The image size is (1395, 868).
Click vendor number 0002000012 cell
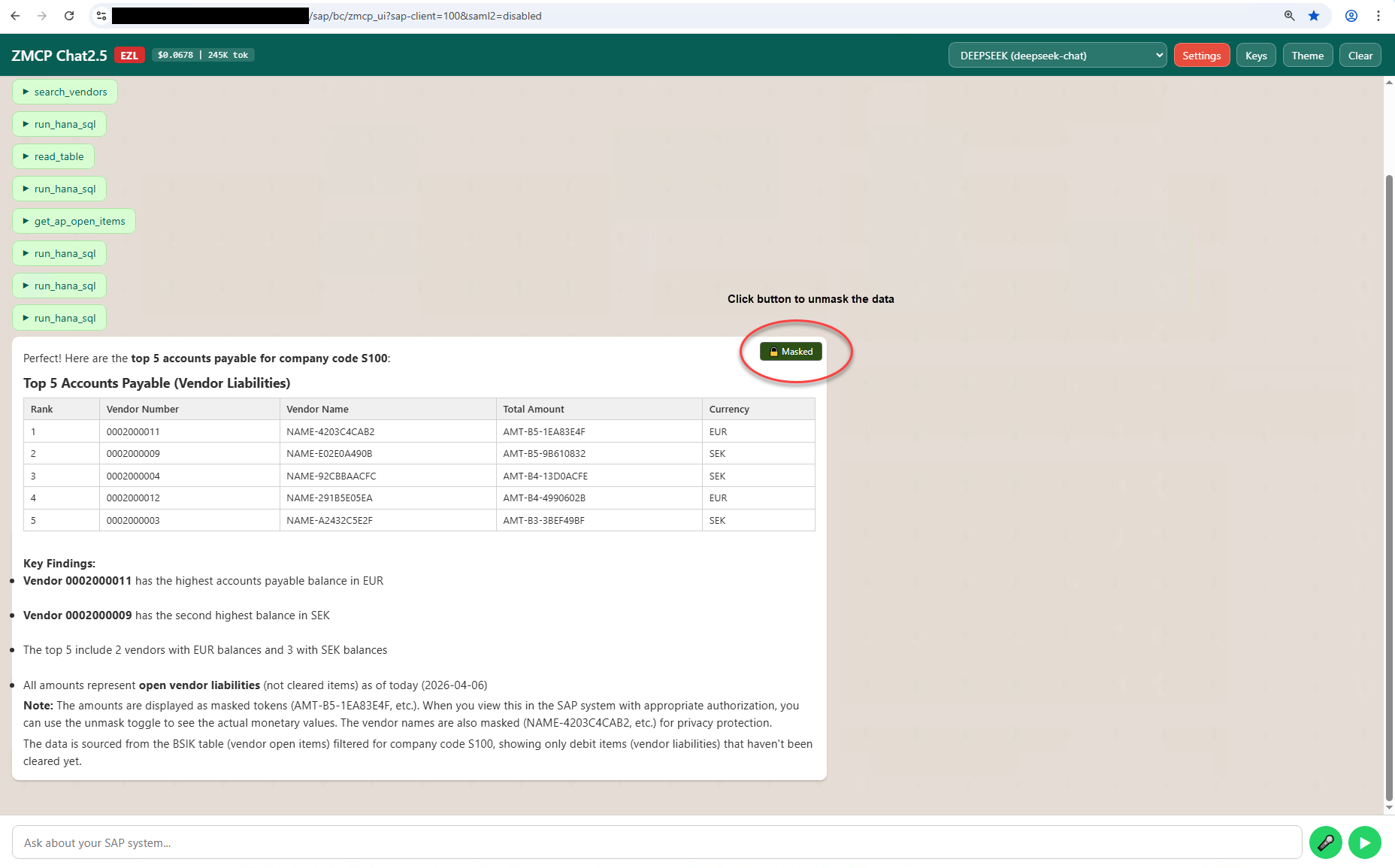189,498
